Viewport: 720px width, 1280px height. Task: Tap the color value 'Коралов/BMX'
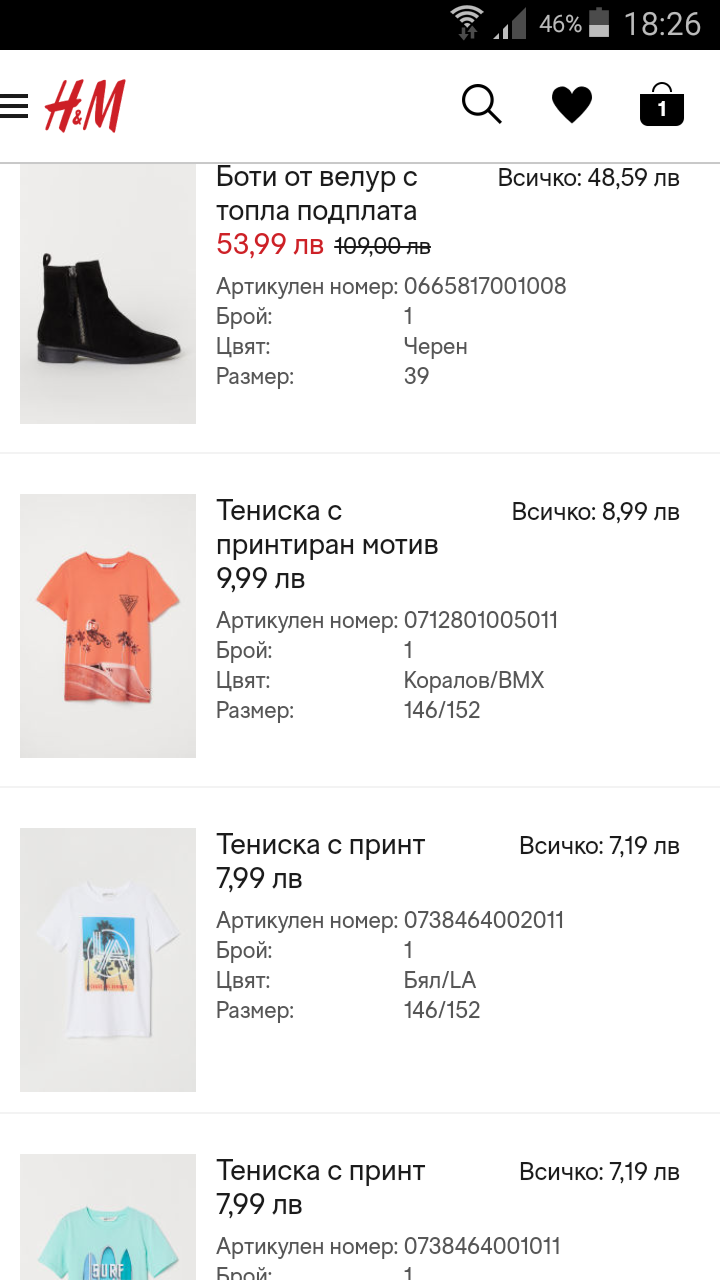[x=474, y=681]
